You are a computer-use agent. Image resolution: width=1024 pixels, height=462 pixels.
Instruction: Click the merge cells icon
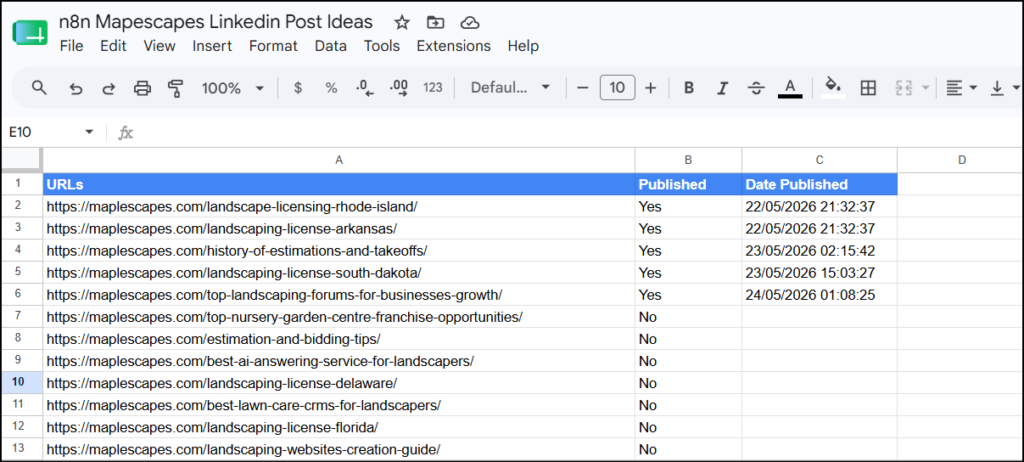[x=903, y=88]
